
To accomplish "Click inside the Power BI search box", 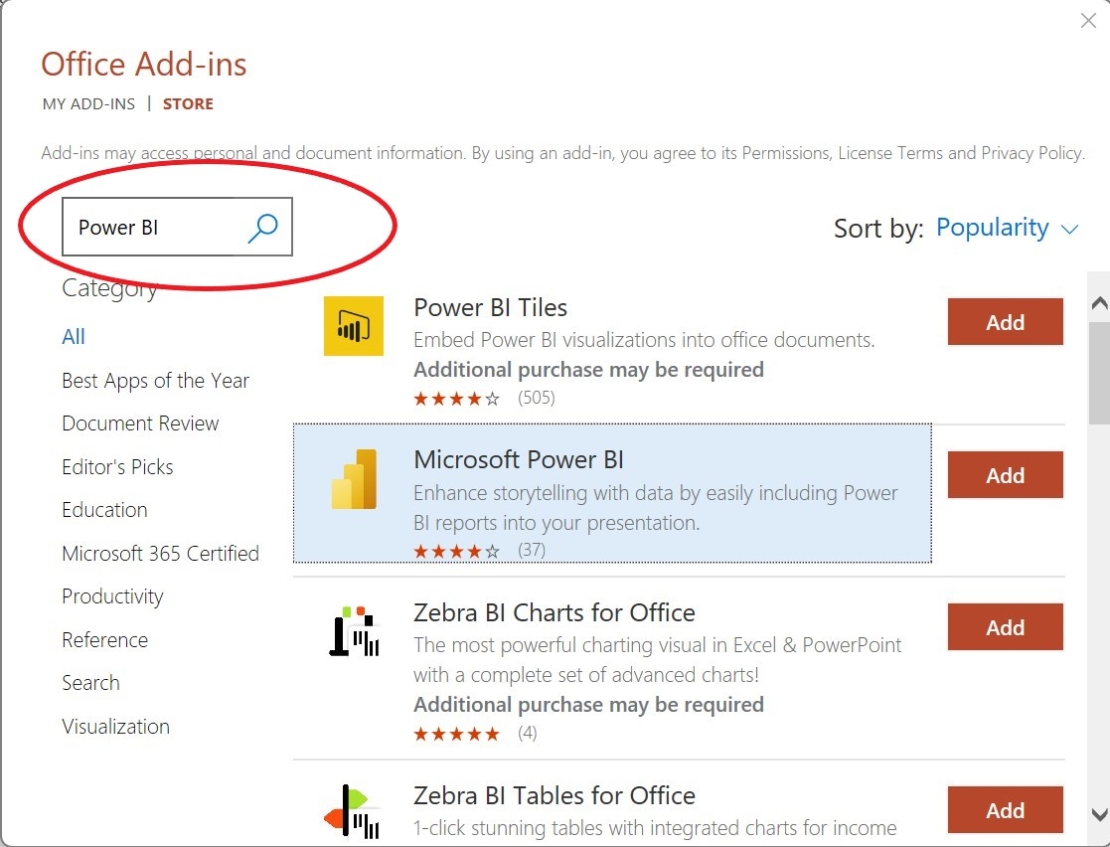I will pos(150,227).
